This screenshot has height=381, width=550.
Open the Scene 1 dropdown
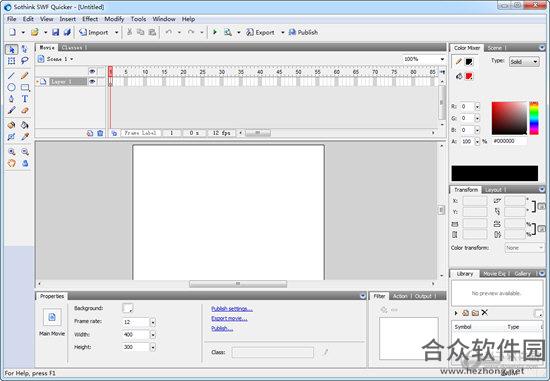72,59
